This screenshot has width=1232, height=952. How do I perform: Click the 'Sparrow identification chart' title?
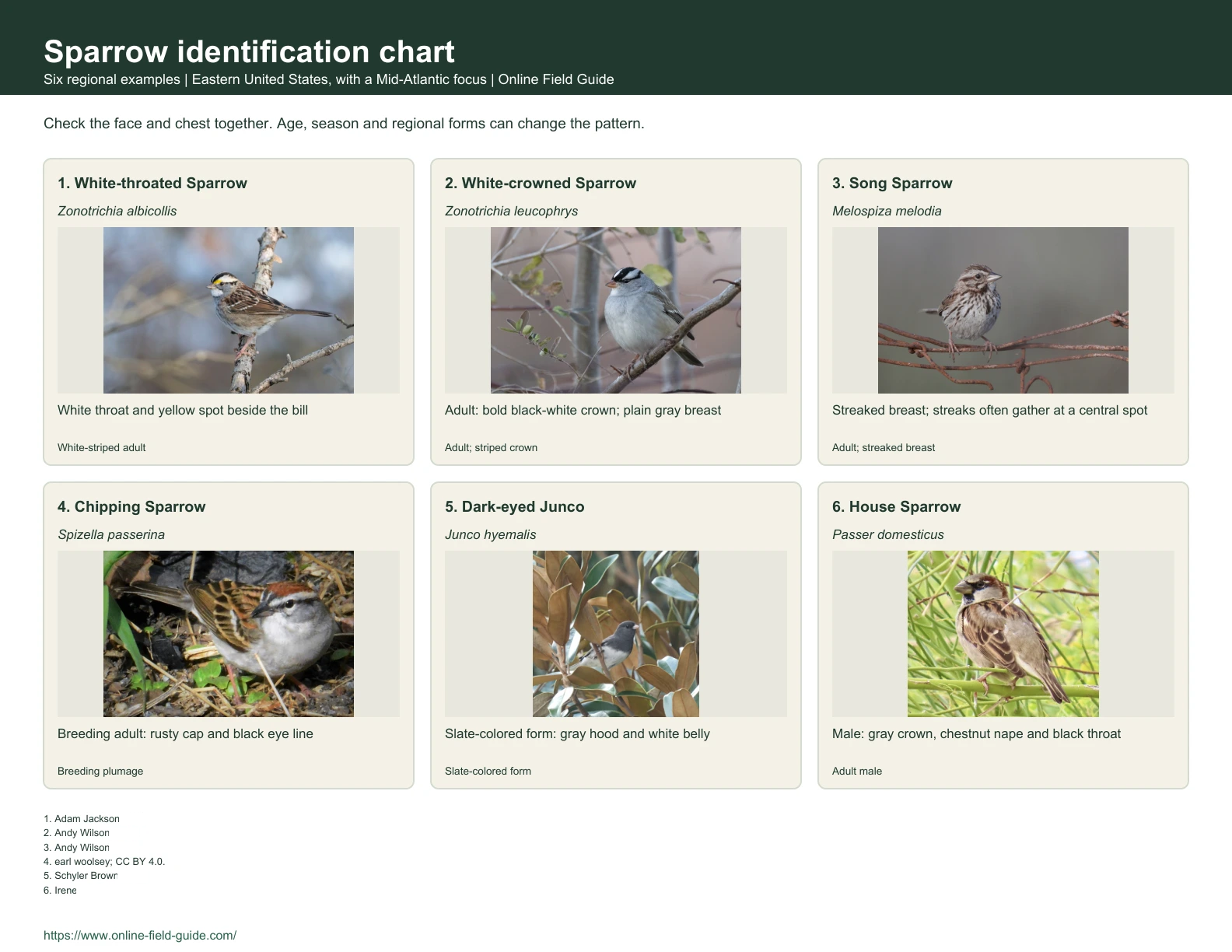pos(249,51)
